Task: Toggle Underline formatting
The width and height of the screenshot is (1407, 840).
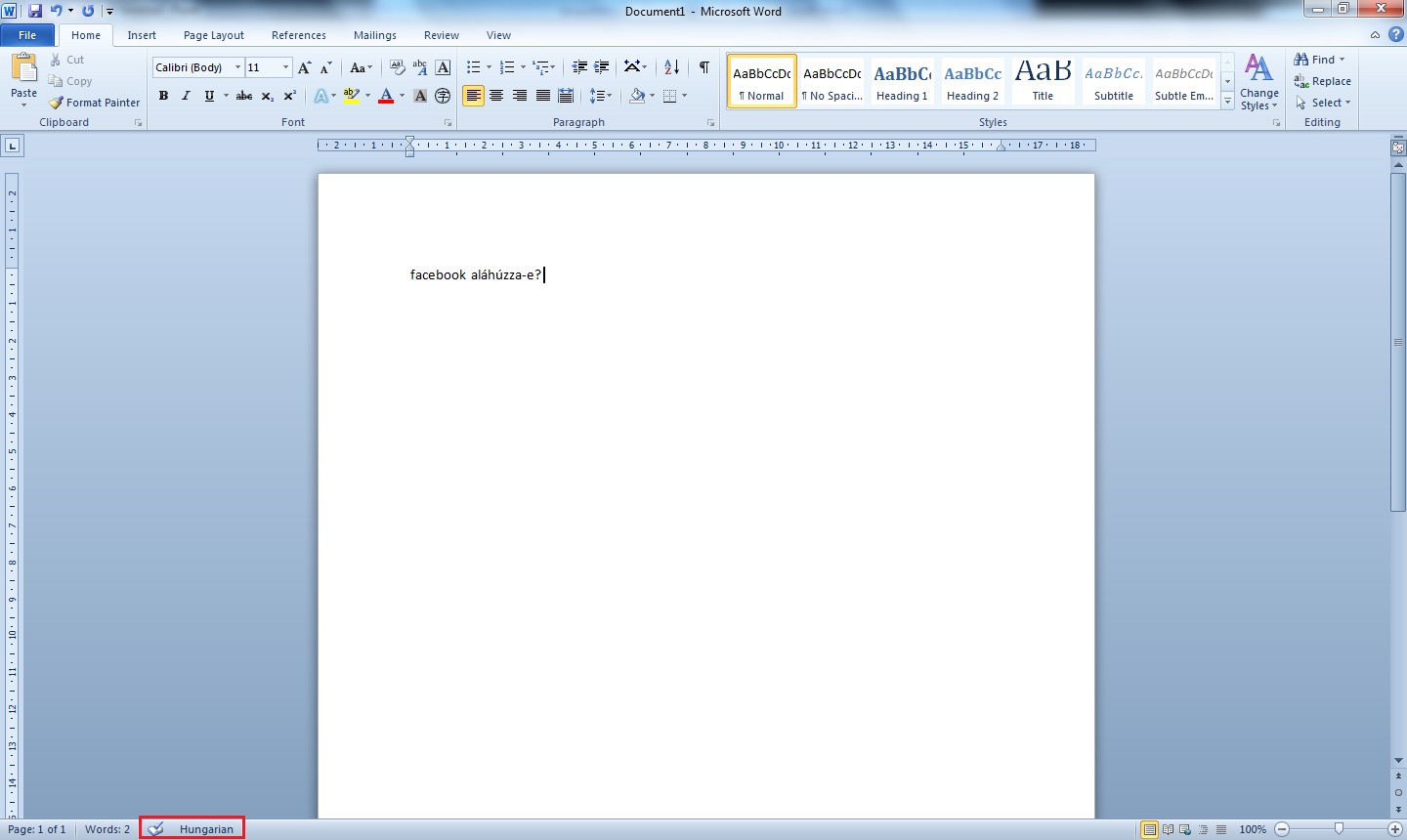Action: 209,96
